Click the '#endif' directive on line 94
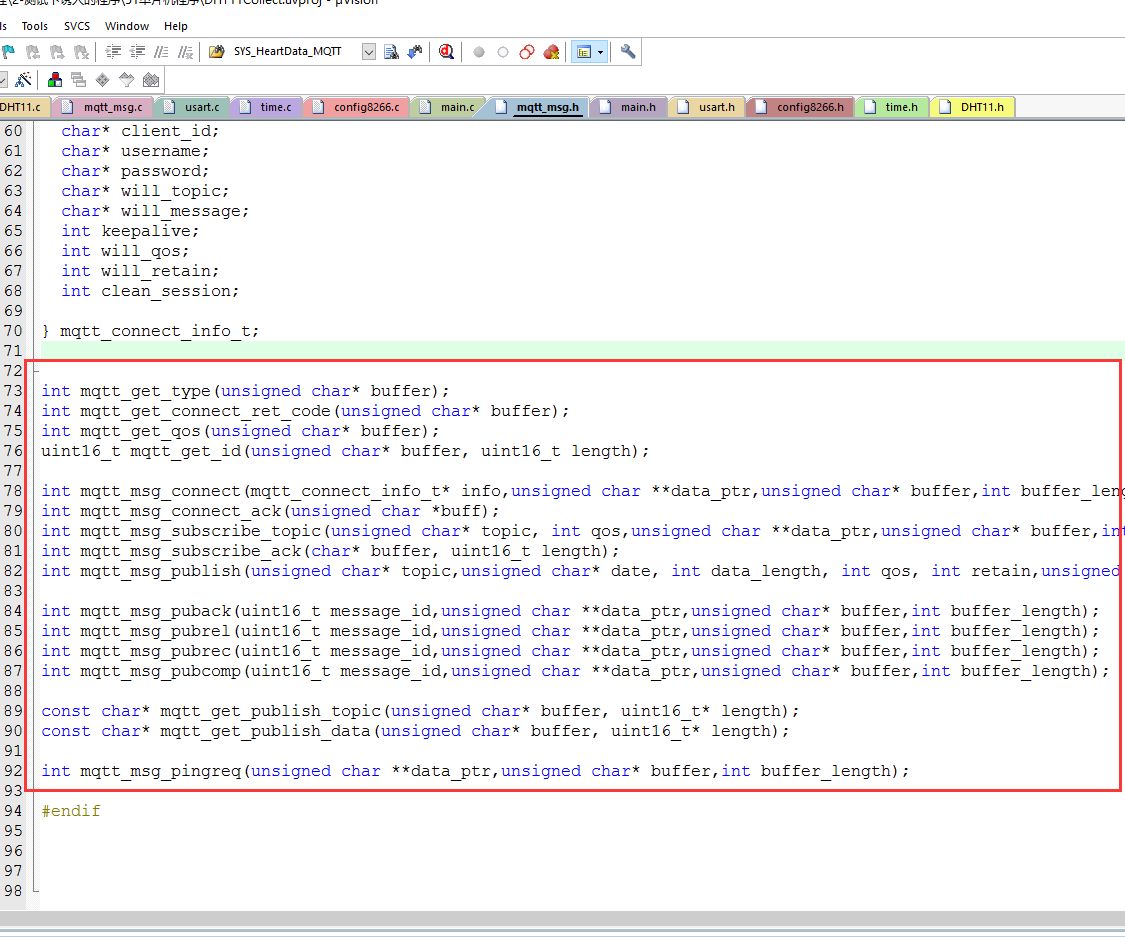This screenshot has height=937, width=1125. click(x=71, y=811)
